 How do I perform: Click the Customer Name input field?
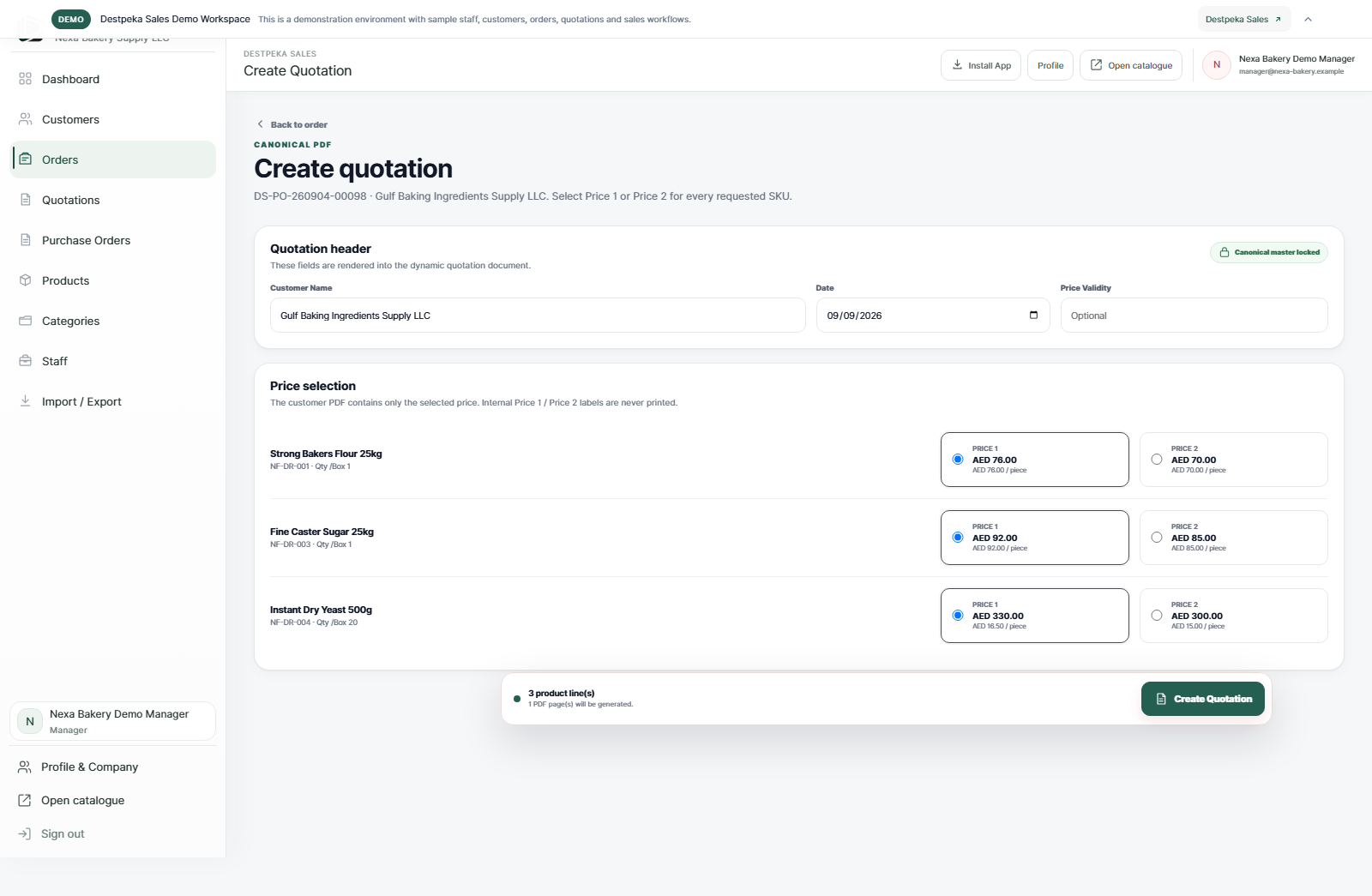[538, 316]
